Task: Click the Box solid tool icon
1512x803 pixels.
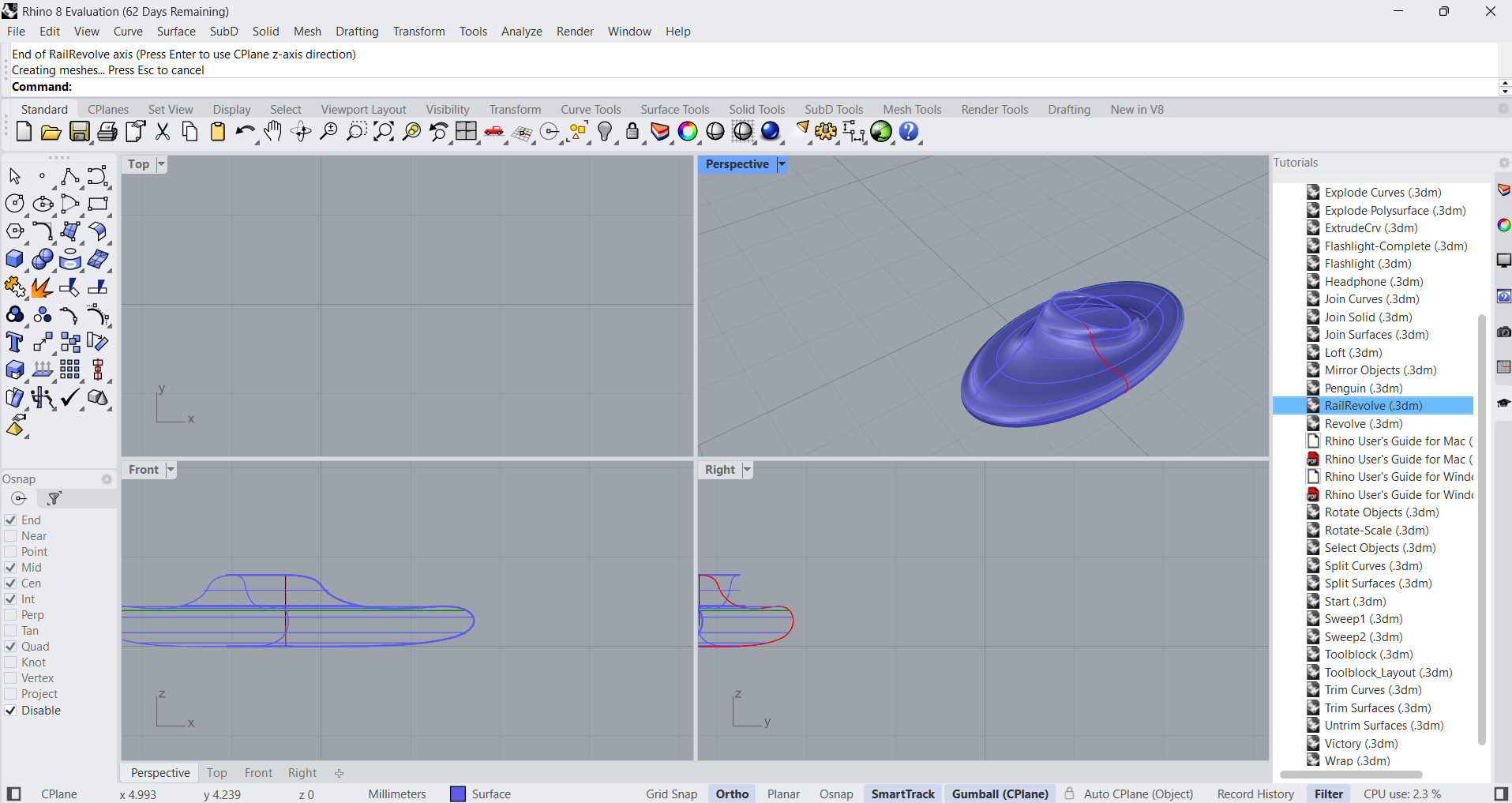Action: point(14,259)
